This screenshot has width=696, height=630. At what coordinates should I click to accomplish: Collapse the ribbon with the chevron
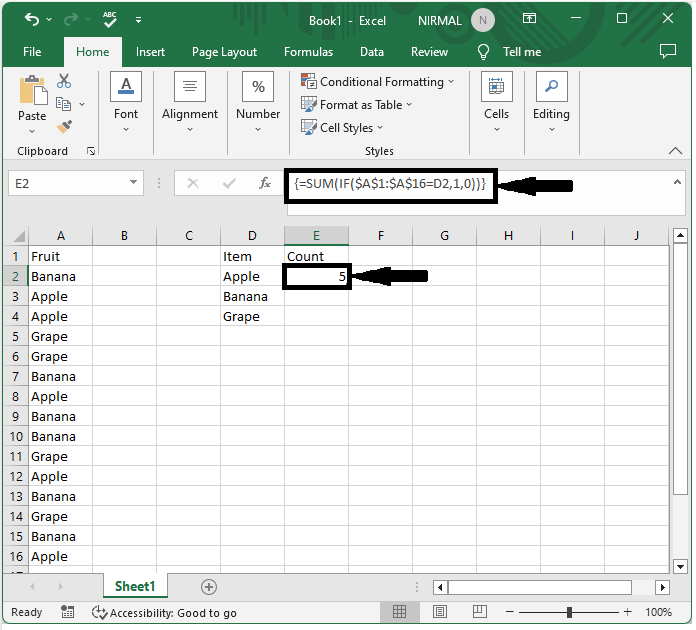(675, 151)
